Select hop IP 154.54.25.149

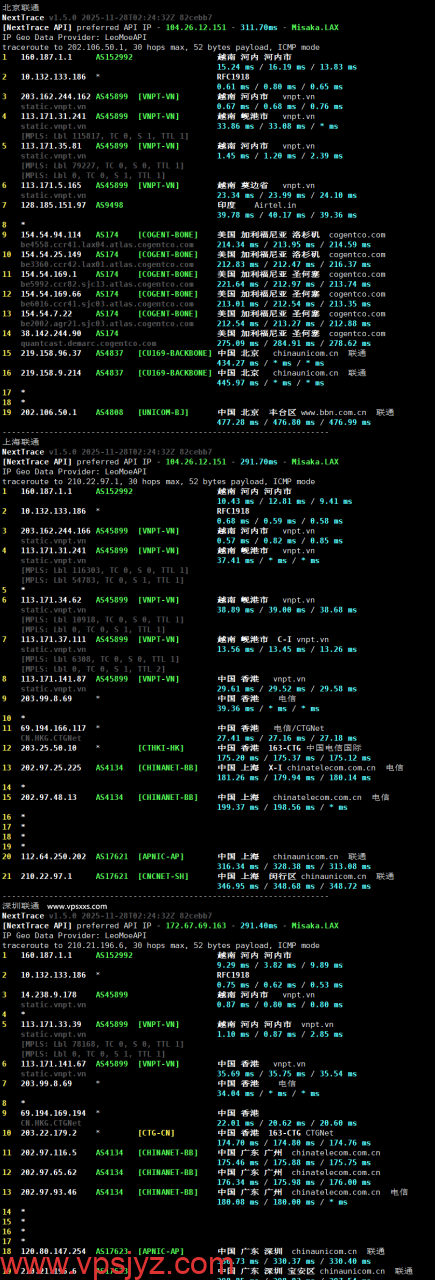tap(51, 254)
